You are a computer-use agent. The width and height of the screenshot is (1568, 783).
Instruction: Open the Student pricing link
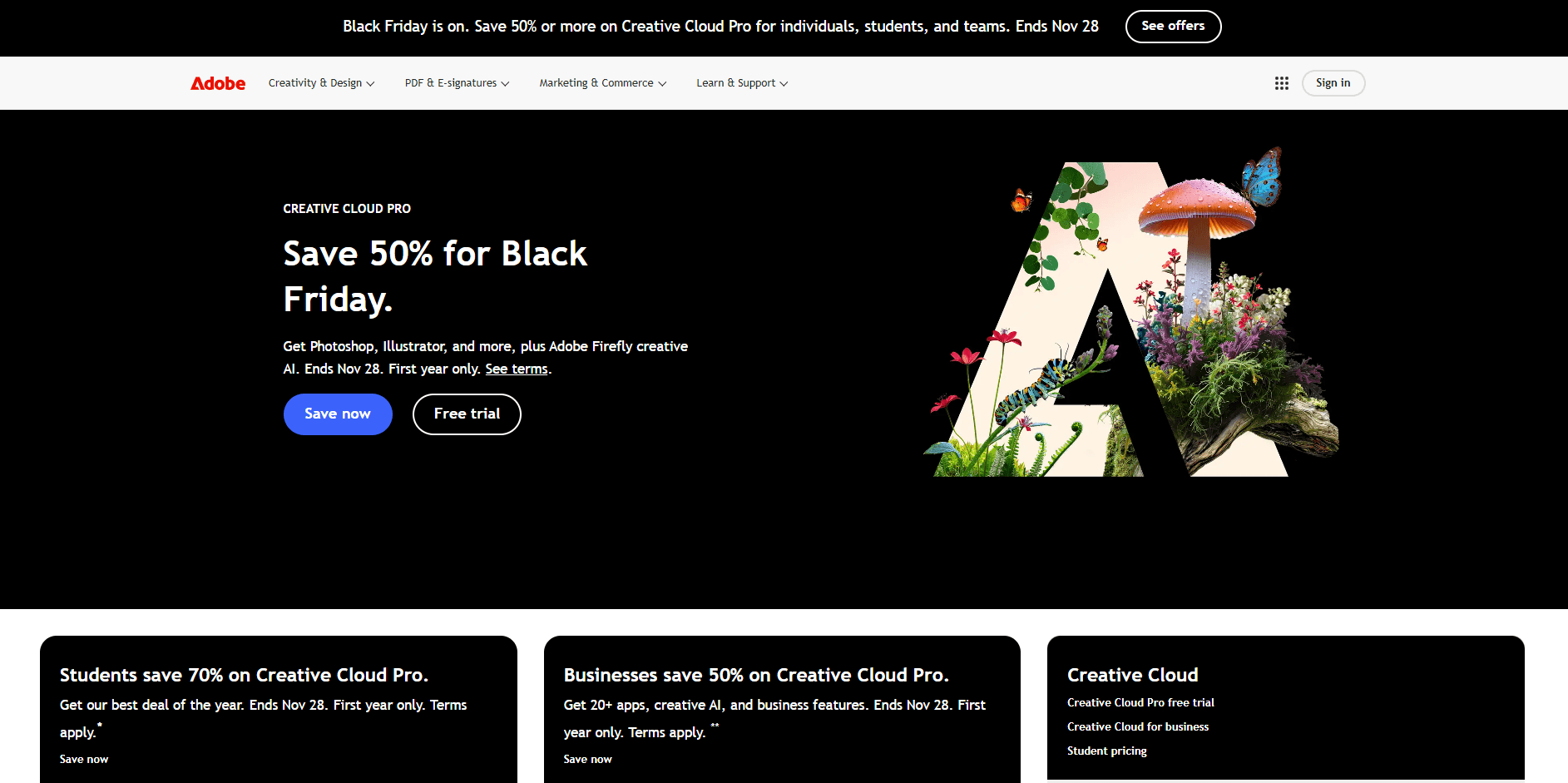tap(1106, 751)
